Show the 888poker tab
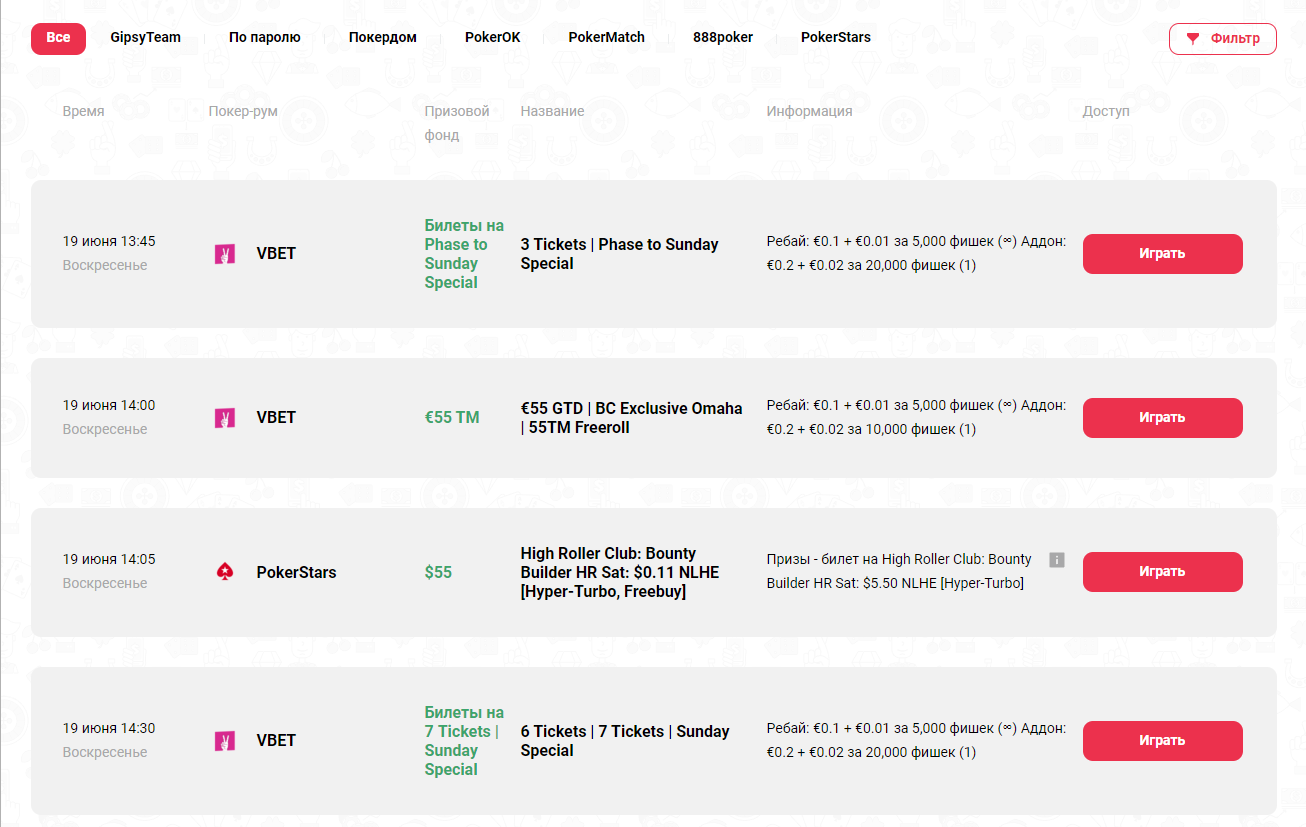 click(x=723, y=38)
